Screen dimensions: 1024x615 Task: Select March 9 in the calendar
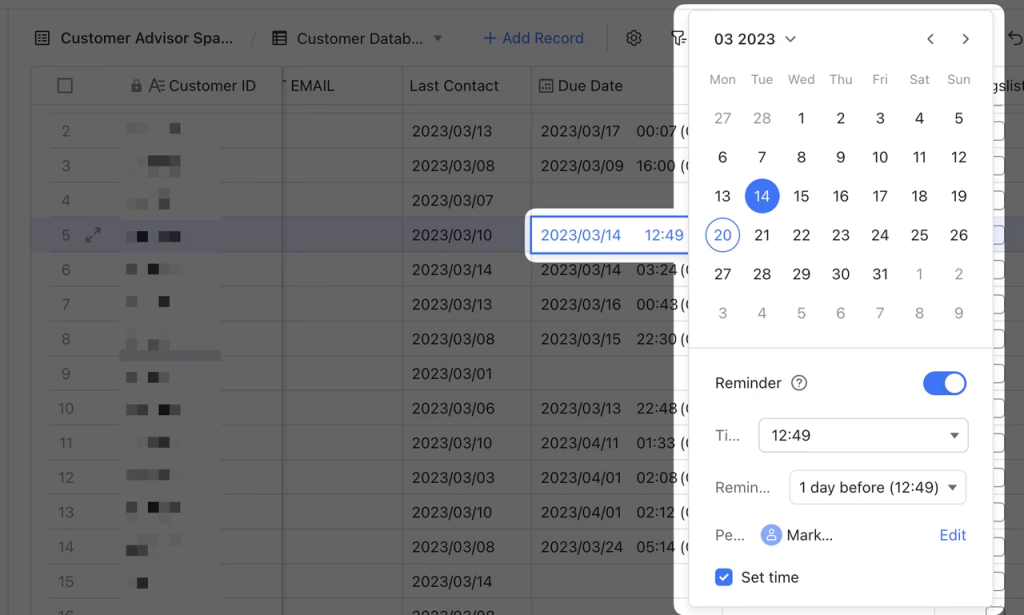(x=840, y=157)
